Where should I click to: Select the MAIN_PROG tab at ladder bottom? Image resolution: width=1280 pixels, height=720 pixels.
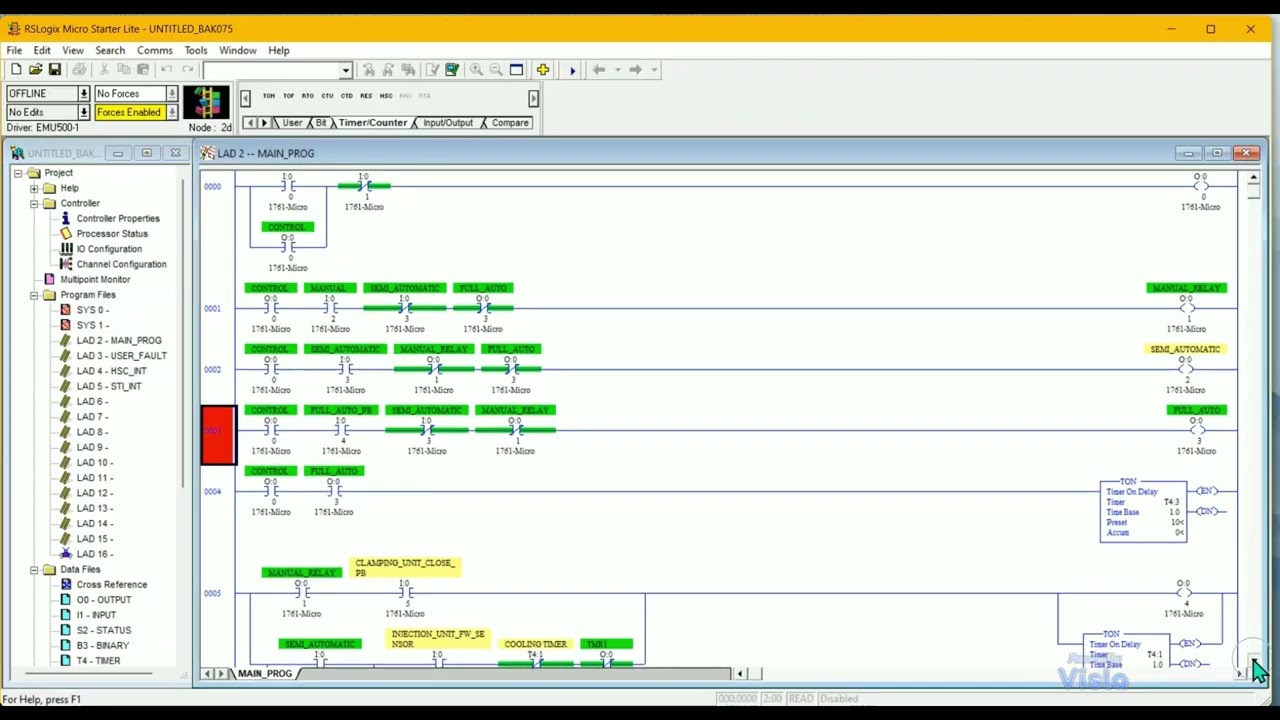click(x=265, y=673)
